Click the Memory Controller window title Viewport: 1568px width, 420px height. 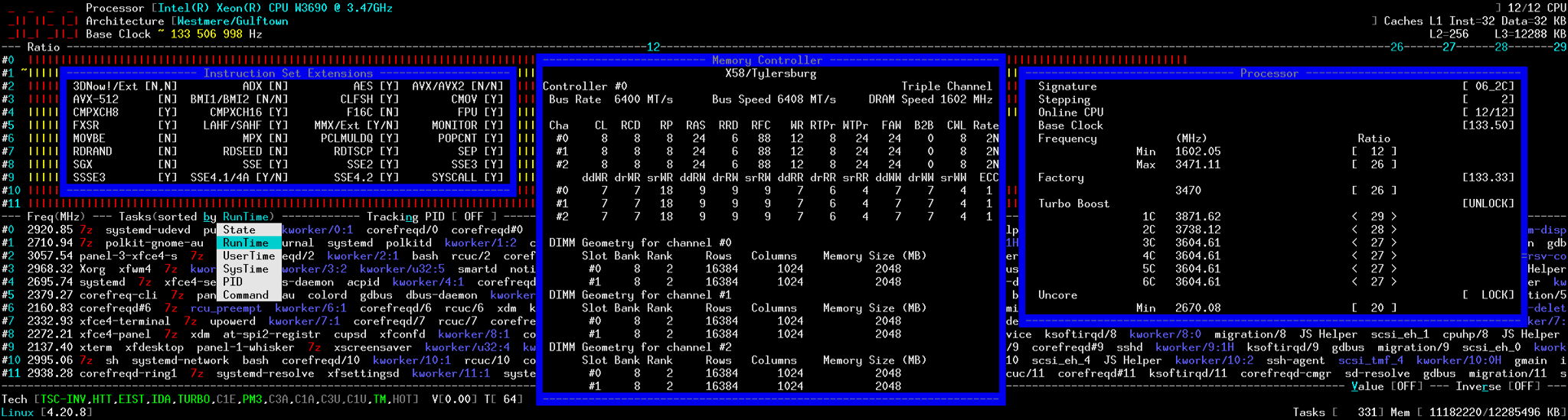click(x=767, y=60)
